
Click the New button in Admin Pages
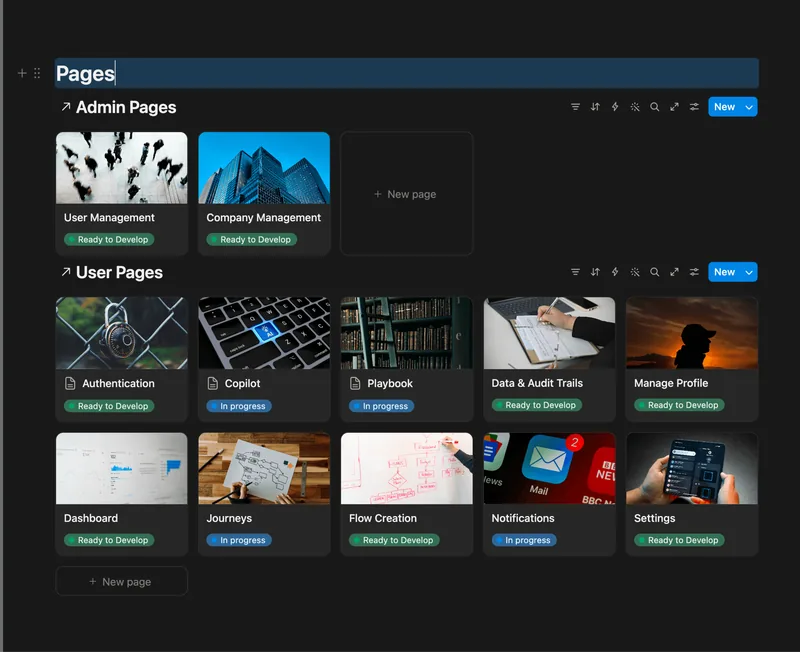(724, 107)
